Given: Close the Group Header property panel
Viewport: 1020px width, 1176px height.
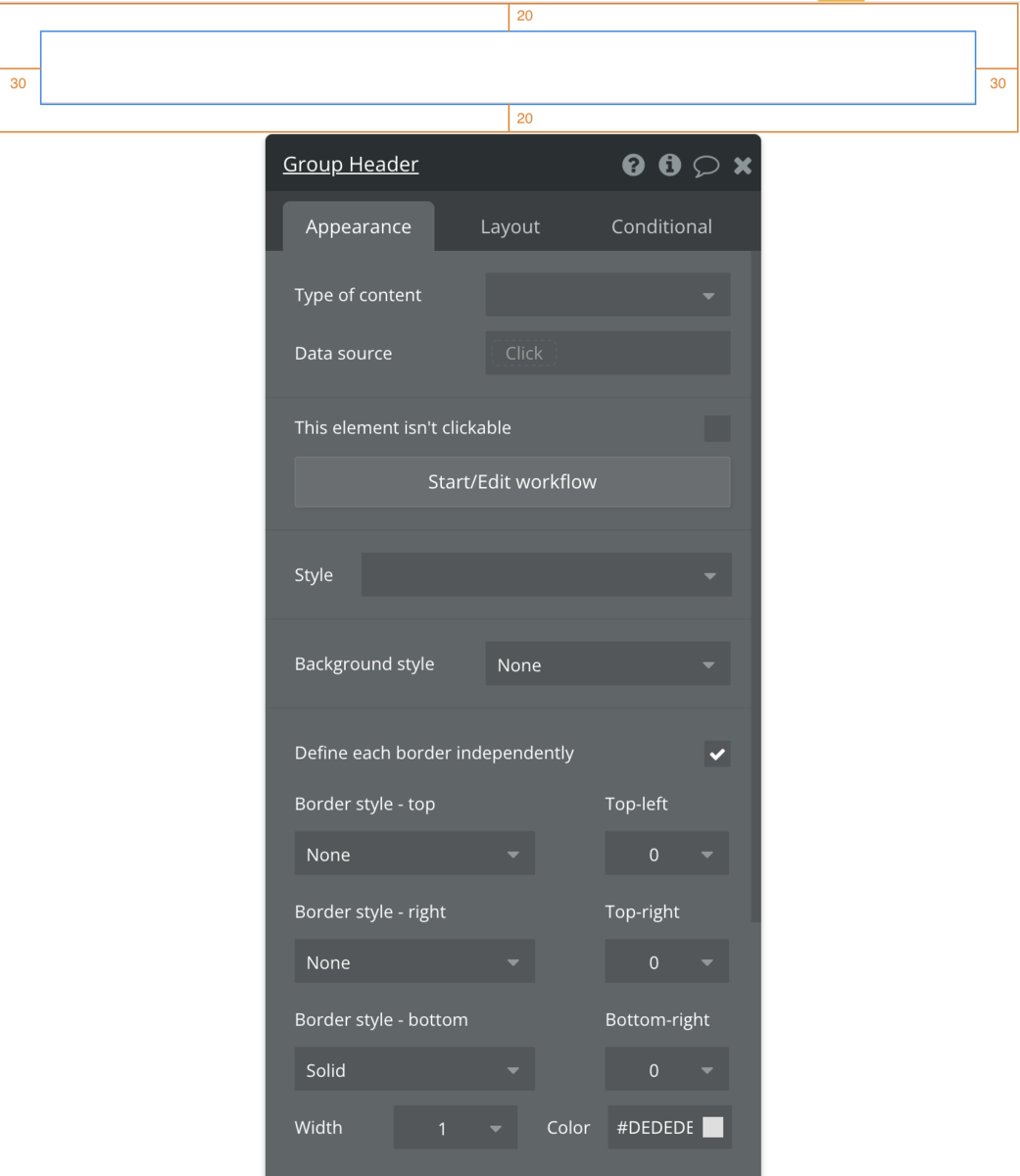Looking at the screenshot, I should point(743,166).
